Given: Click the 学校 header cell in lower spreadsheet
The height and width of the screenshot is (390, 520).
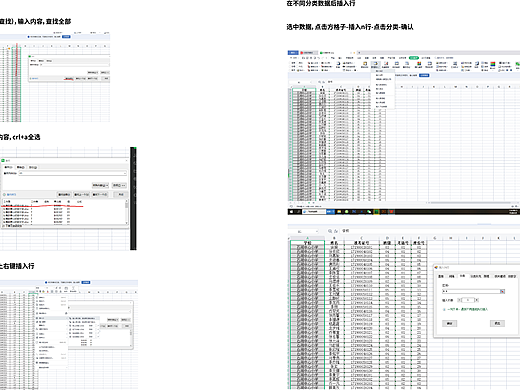Looking at the screenshot, I should (307, 243).
